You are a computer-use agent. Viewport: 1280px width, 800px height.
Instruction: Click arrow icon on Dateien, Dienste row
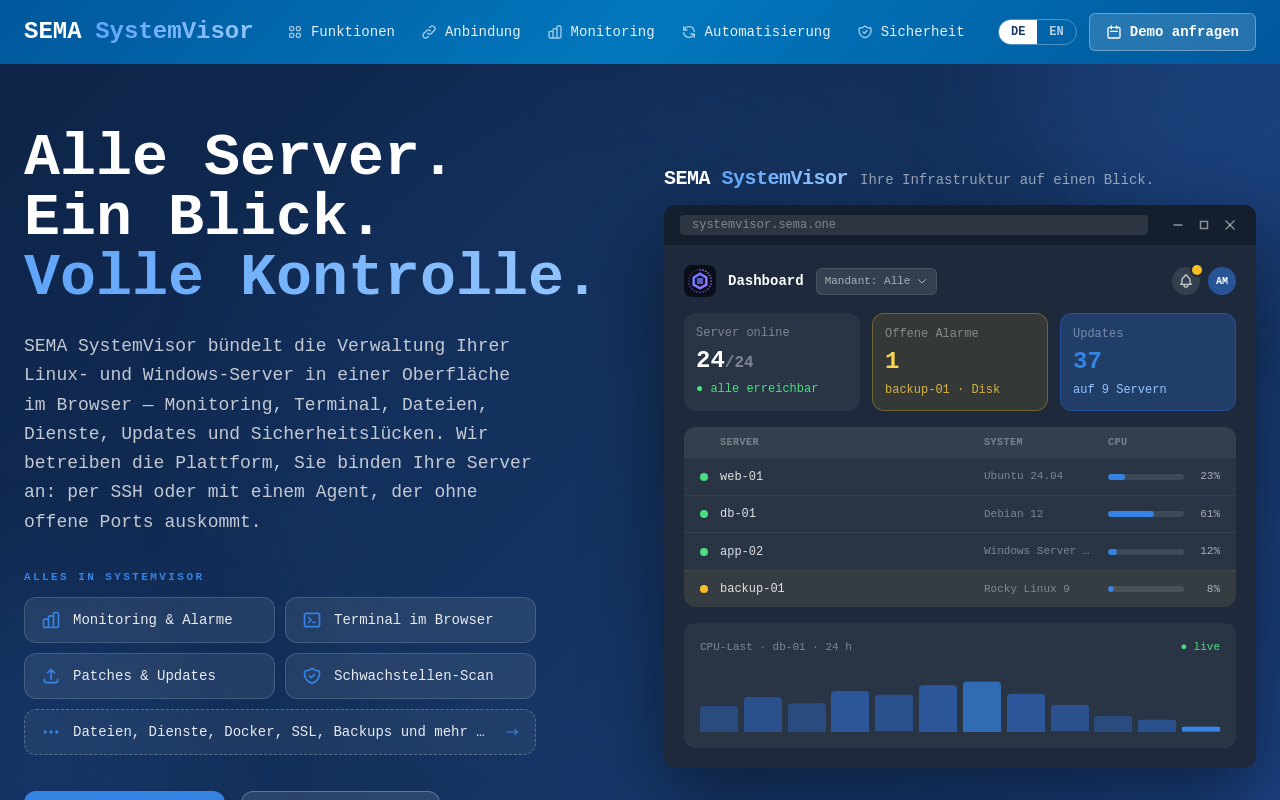pyautogui.click(x=512, y=732)
